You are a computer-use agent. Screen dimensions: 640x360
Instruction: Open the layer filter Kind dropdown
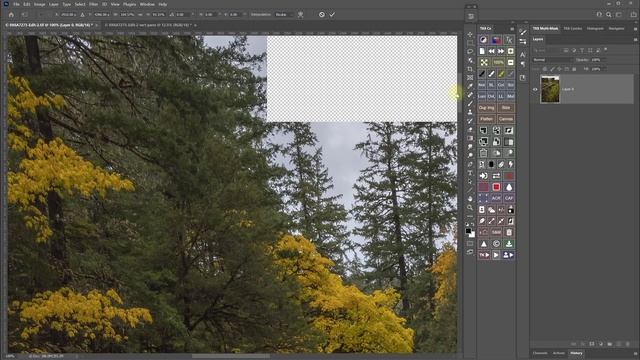(x=546, y=50)
